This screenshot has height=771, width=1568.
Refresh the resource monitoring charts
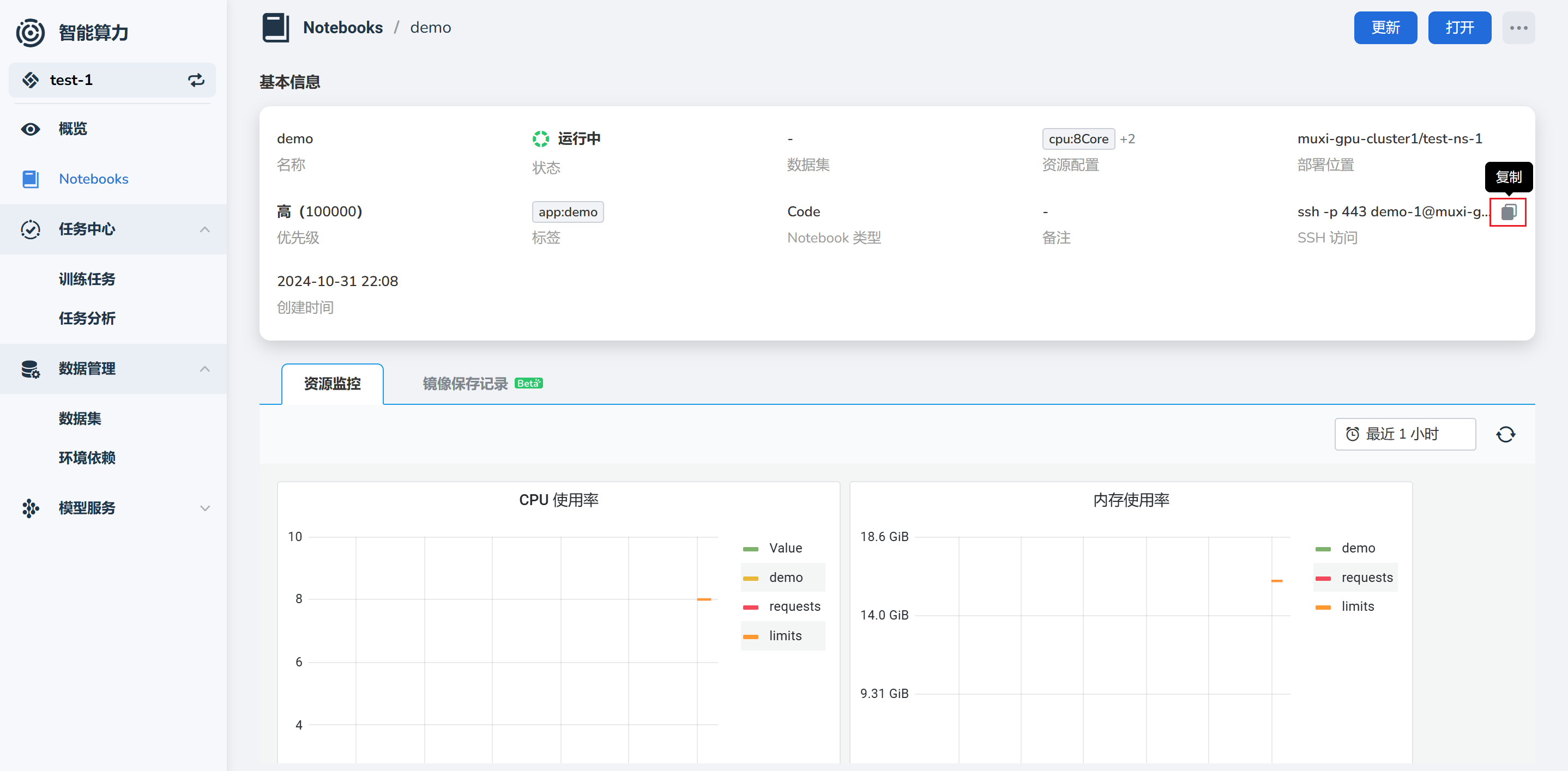1505,434
